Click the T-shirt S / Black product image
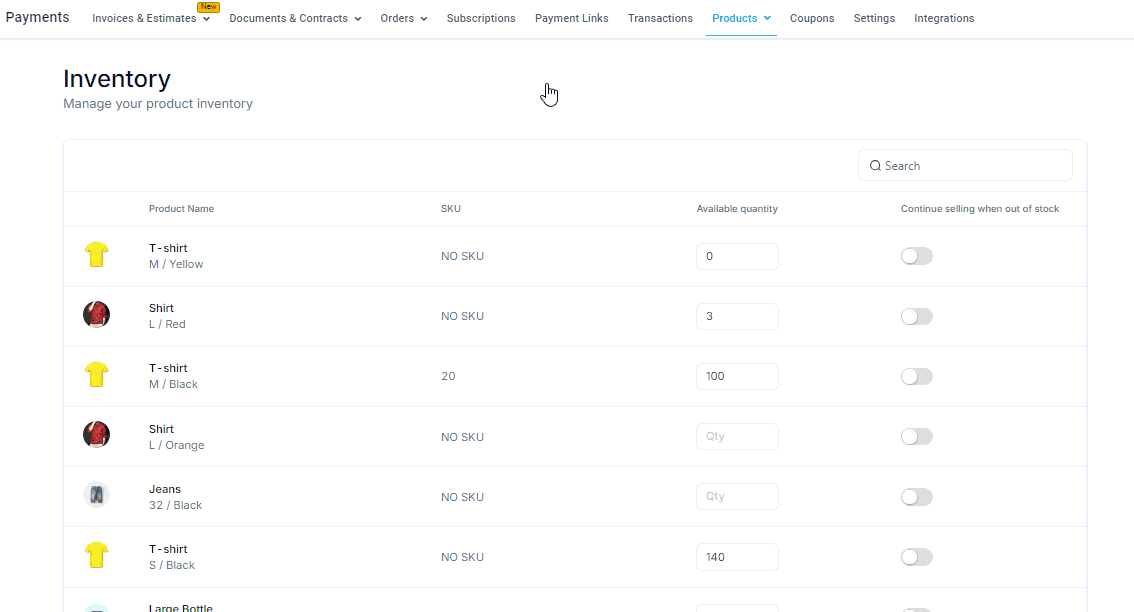This screenshot has width=1134, height=612. click(x=96, y=556)
